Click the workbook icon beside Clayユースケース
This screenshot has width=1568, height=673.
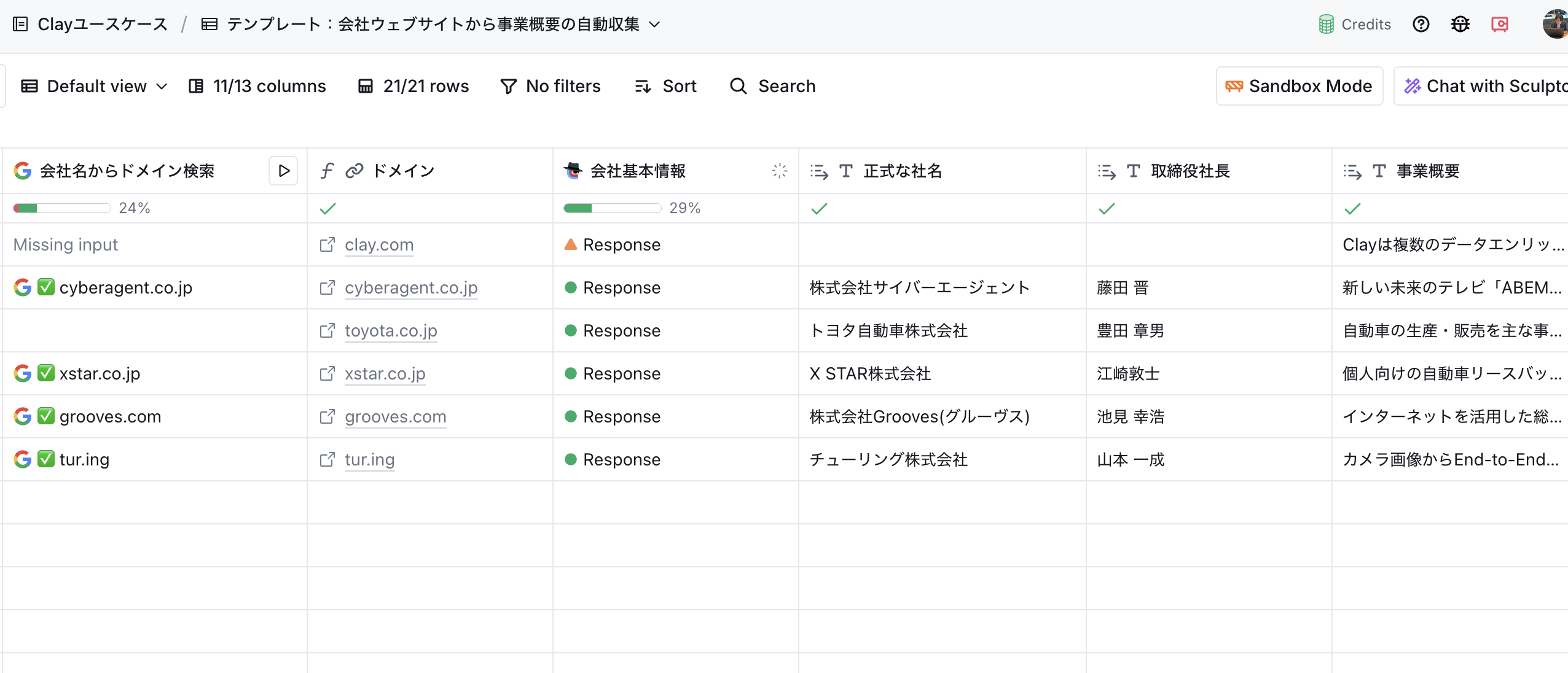coord(20,24)
